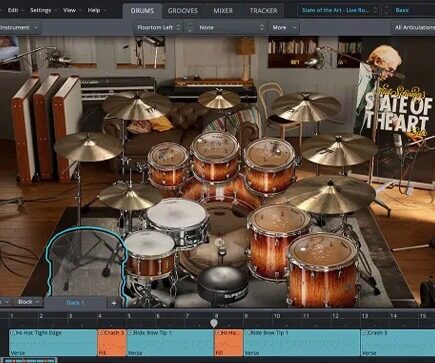
Task: Select the left rack tom
Action: tap(168, 165)
